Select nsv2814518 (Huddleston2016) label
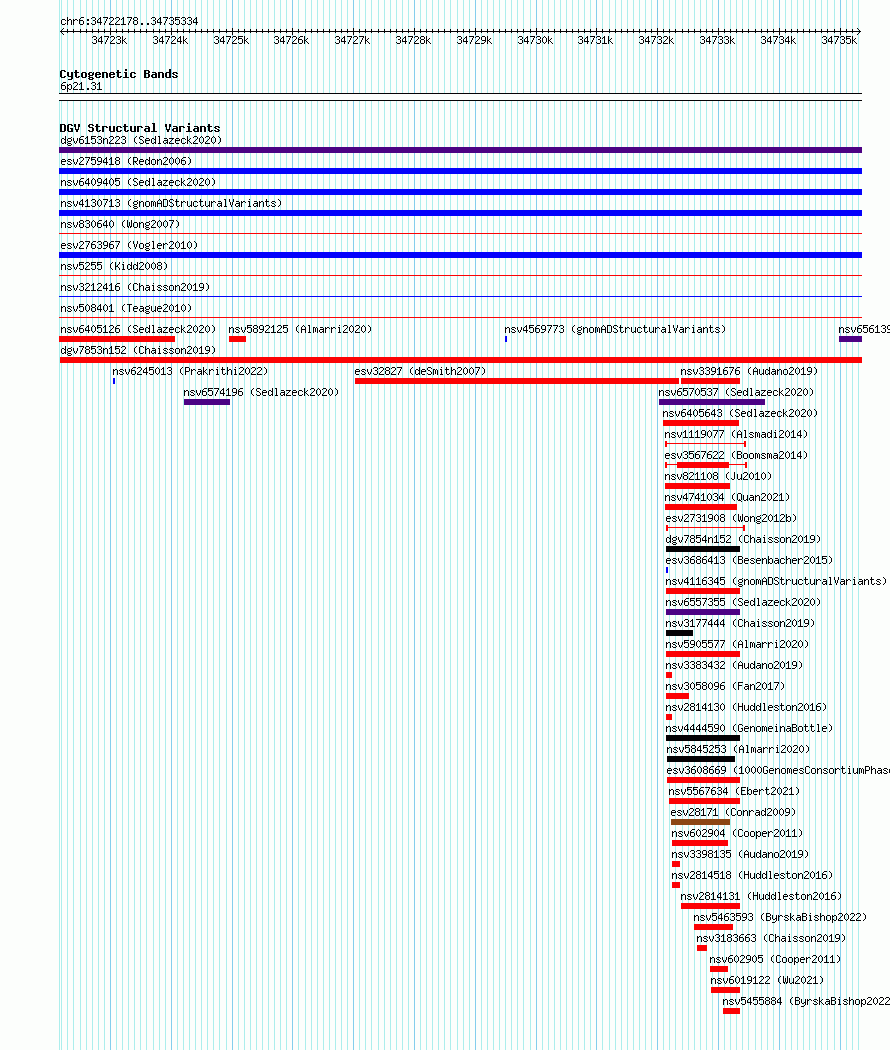 pos(752,875)
